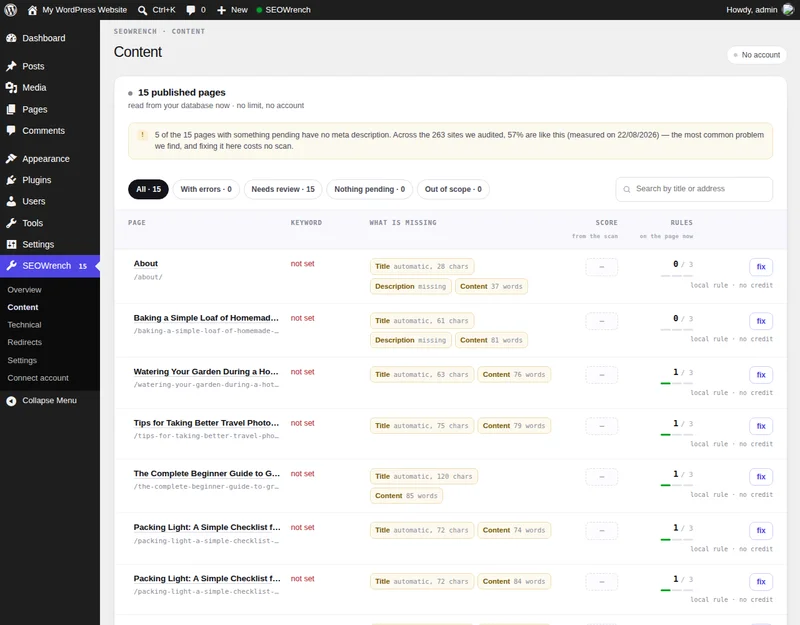Focus the Search by title or address field

pyautogui.click(x=694, y=189)
